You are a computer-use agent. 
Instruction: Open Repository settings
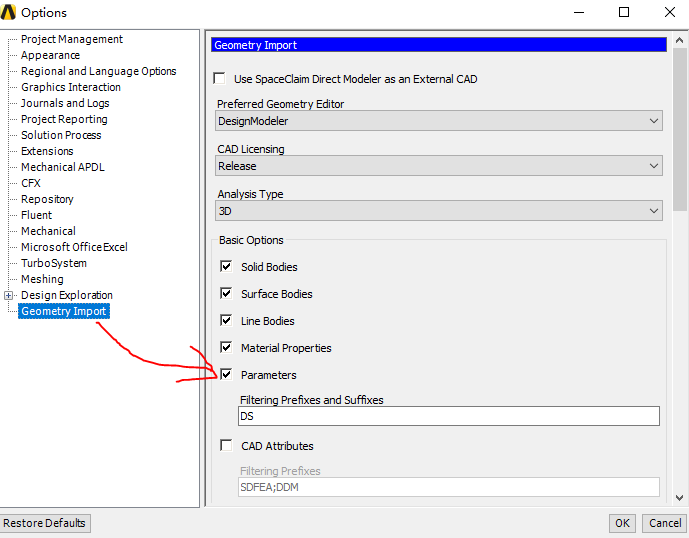[x=47, y=199]
